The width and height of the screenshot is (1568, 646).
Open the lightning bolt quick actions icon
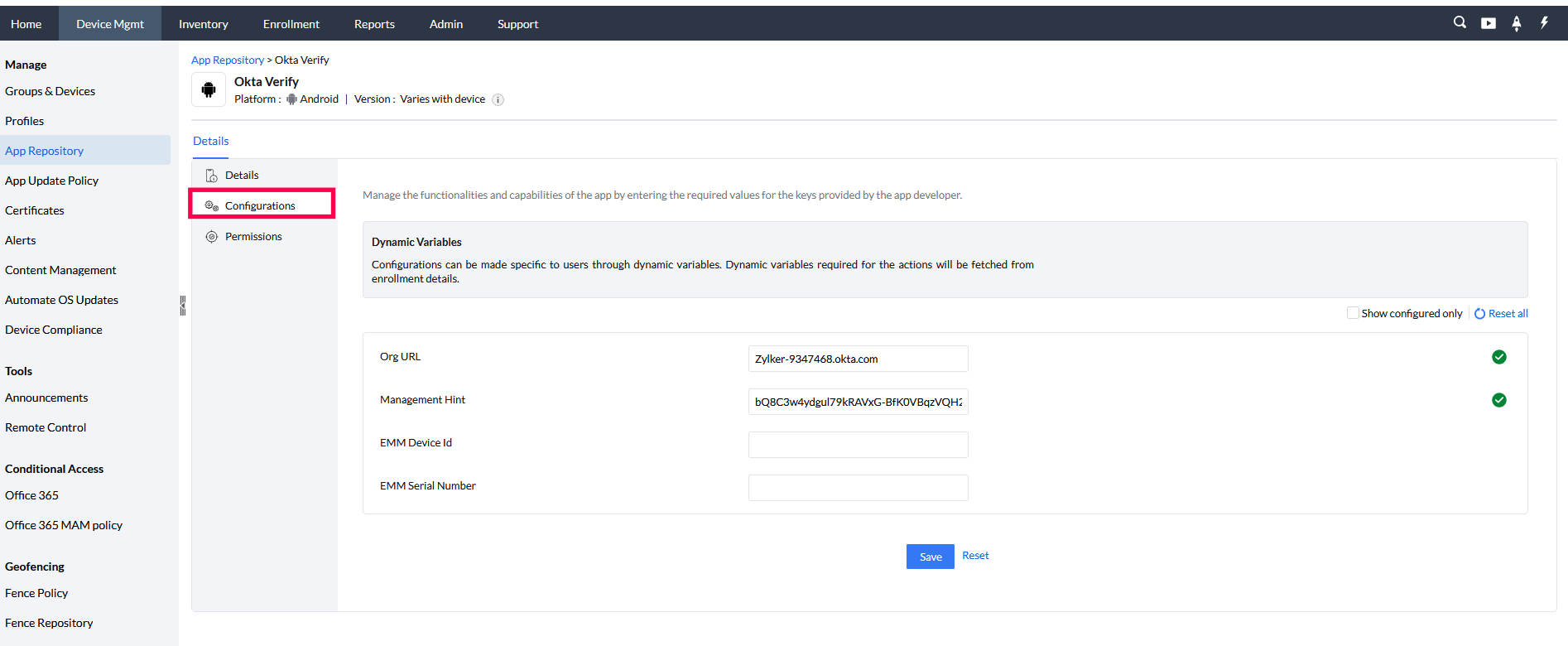(1544, 23)
